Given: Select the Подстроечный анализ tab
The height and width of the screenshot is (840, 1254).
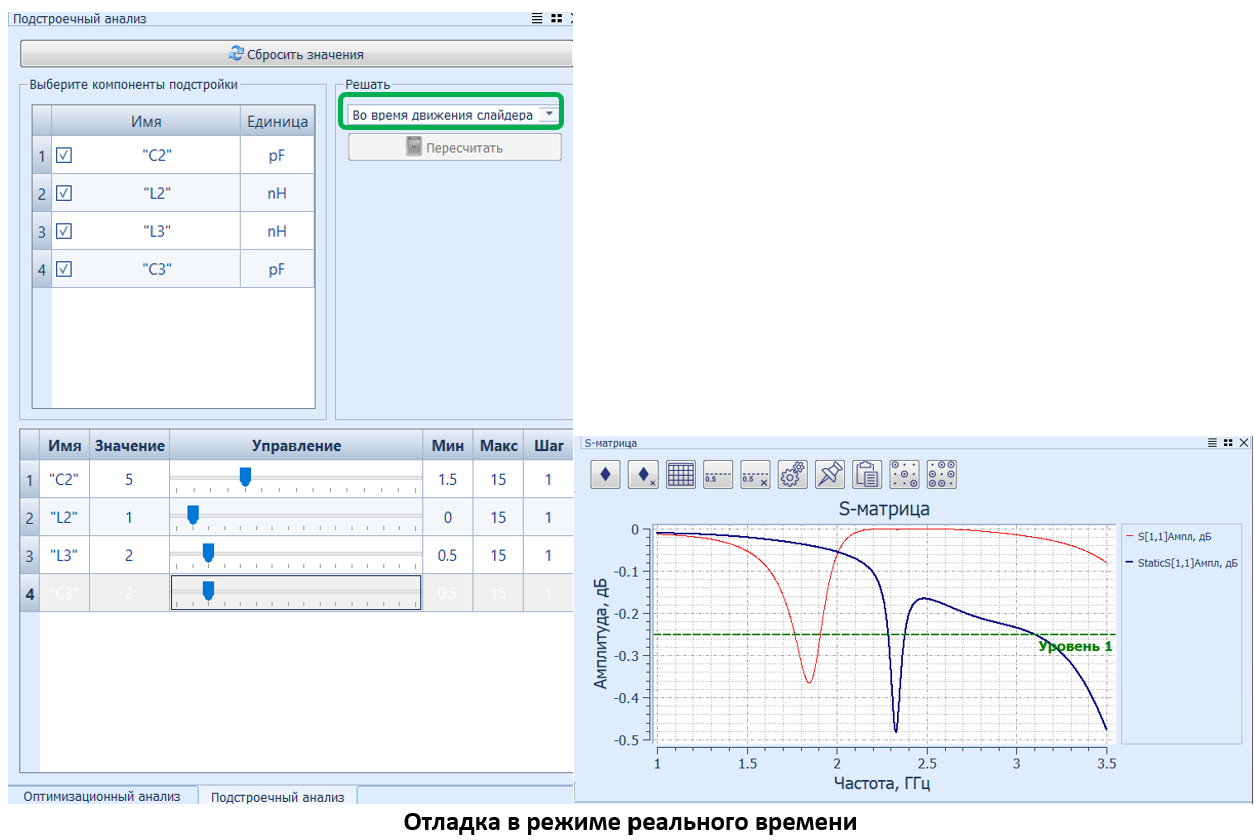Looking at the screenshot, I should point(278,797).
